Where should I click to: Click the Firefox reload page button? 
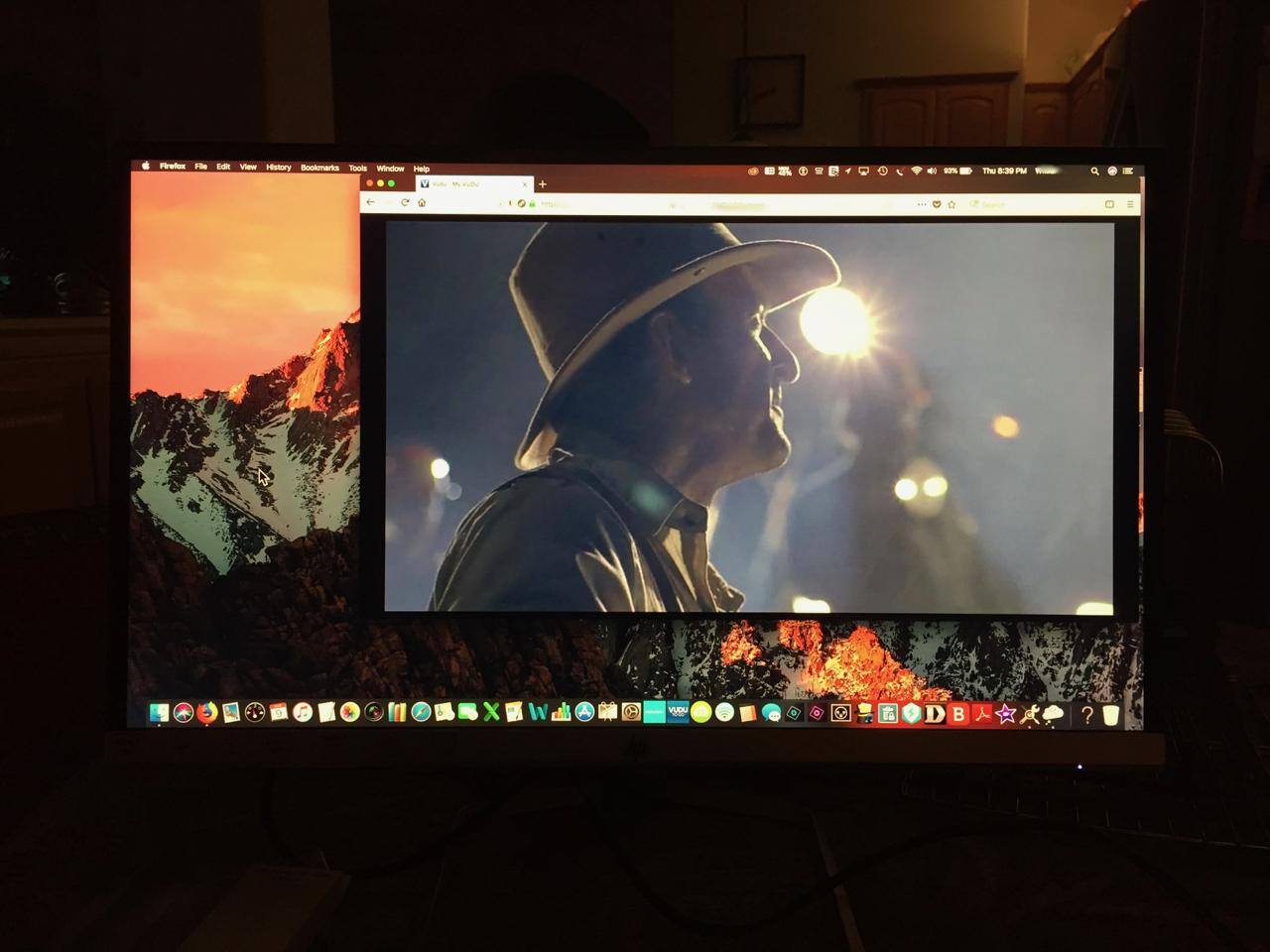(x=404, y=202)
